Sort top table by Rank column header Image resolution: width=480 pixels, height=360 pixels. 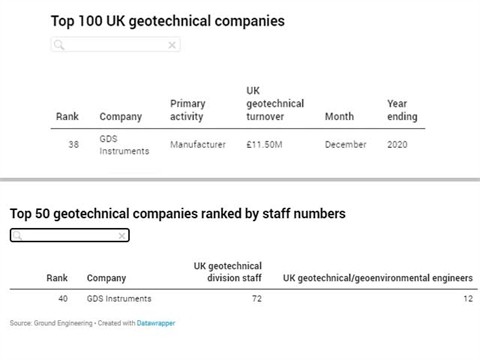(67, 116)
